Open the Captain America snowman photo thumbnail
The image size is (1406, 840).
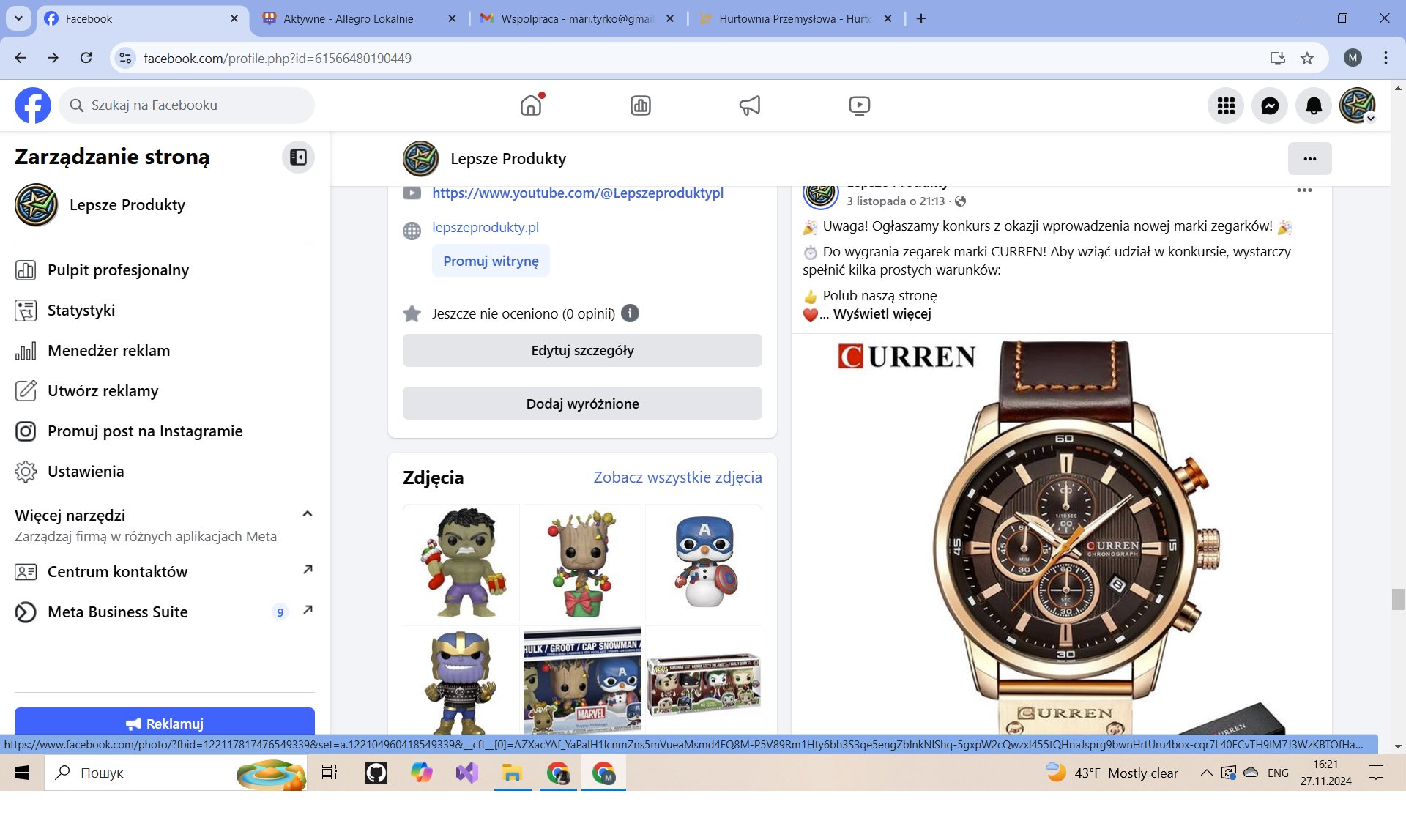(704, 563)
